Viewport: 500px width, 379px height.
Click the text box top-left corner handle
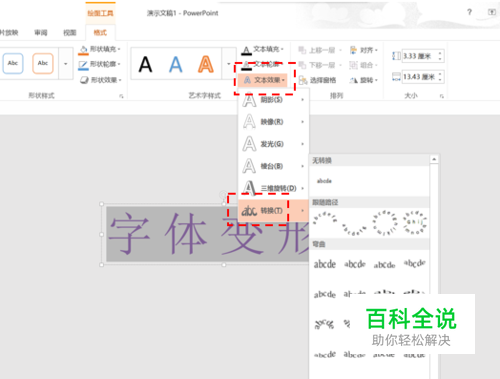102,204
